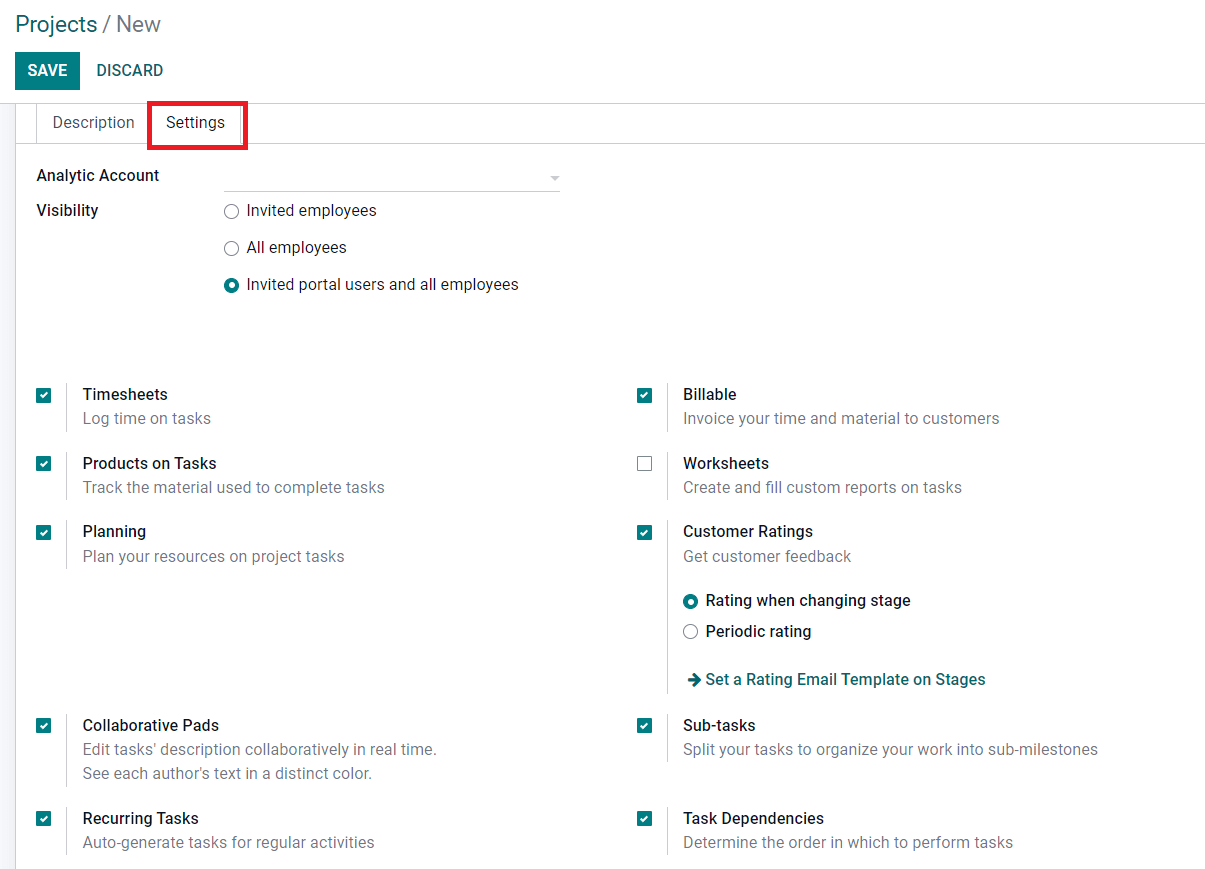The width and height of the screenshot is (1205, 869).
Task: Disable the Sub-tasks checkbox
Action: pos(644,726)
